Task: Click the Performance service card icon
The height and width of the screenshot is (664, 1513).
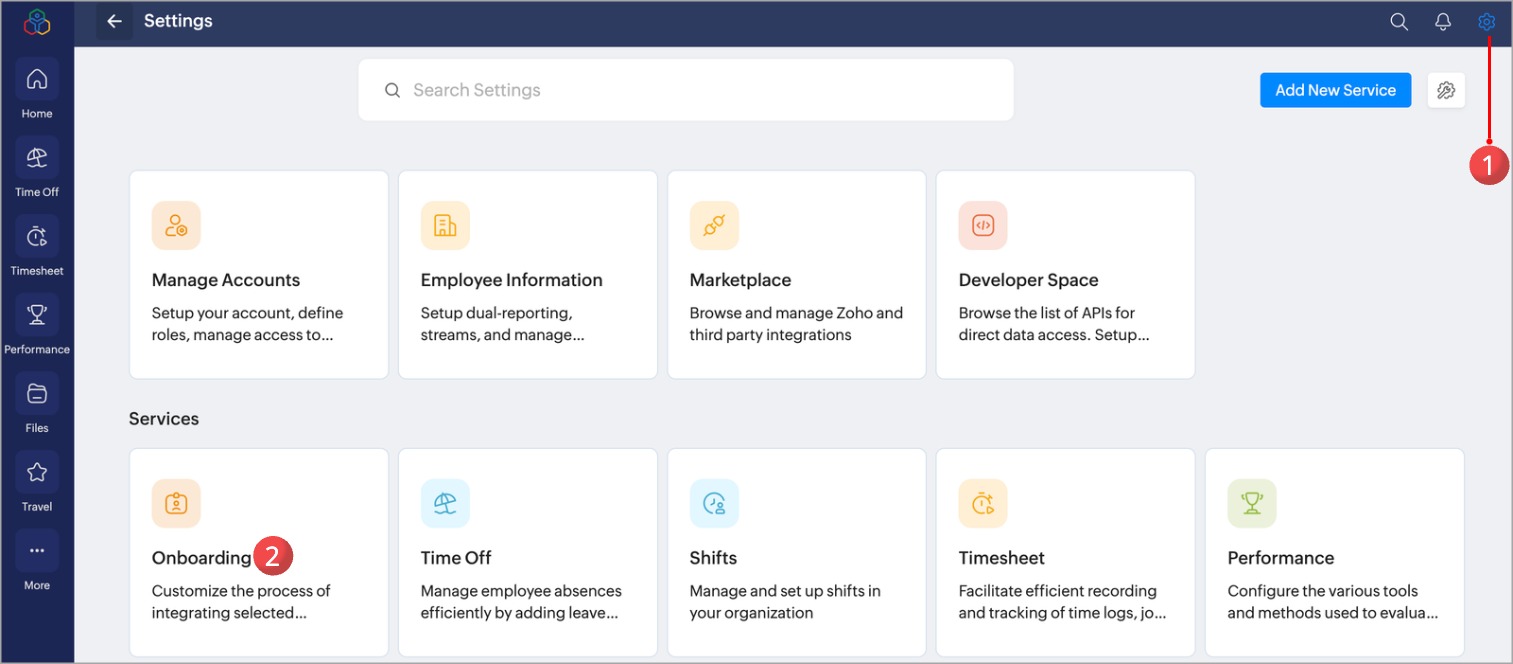Action: point(1252,503)
